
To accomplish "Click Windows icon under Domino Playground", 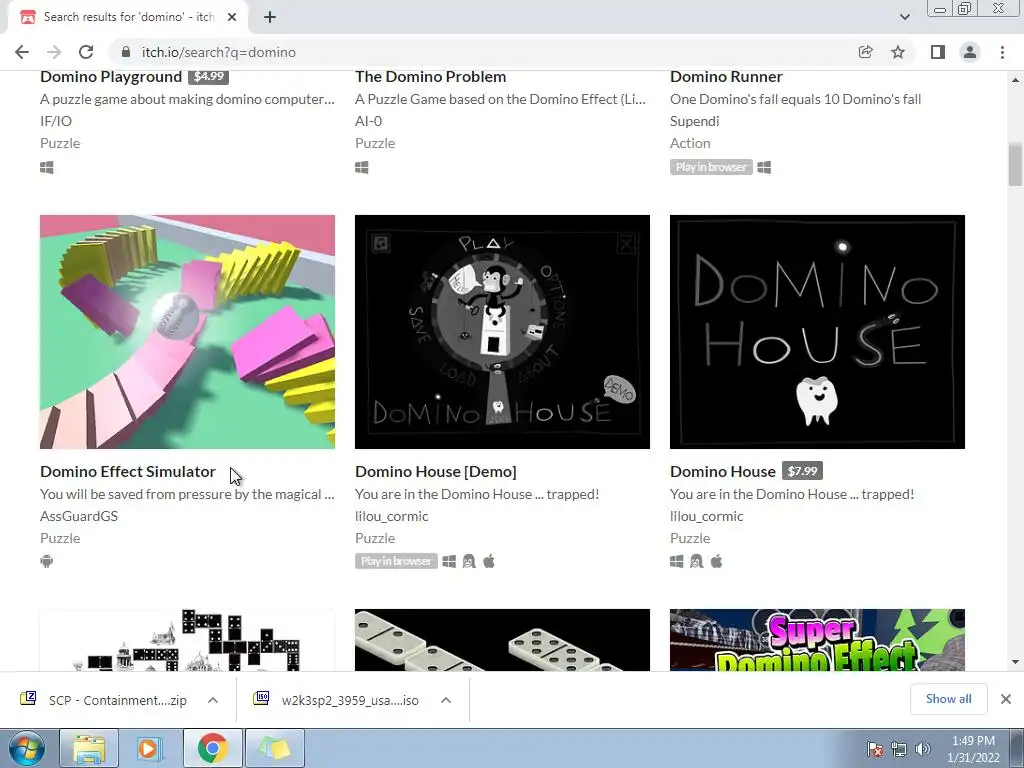I will click(x=46, y=168).
